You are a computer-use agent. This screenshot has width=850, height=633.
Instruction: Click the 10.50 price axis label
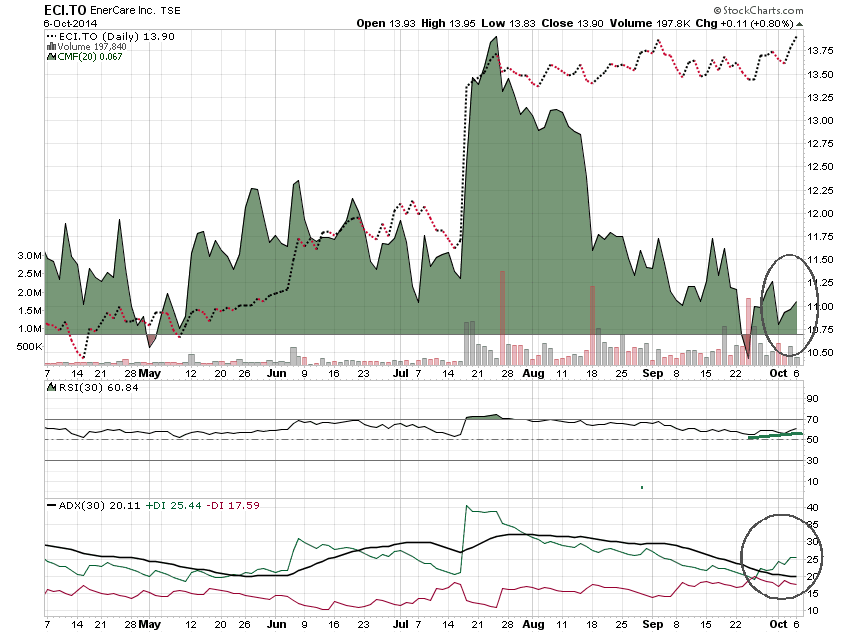pos(820,353)
